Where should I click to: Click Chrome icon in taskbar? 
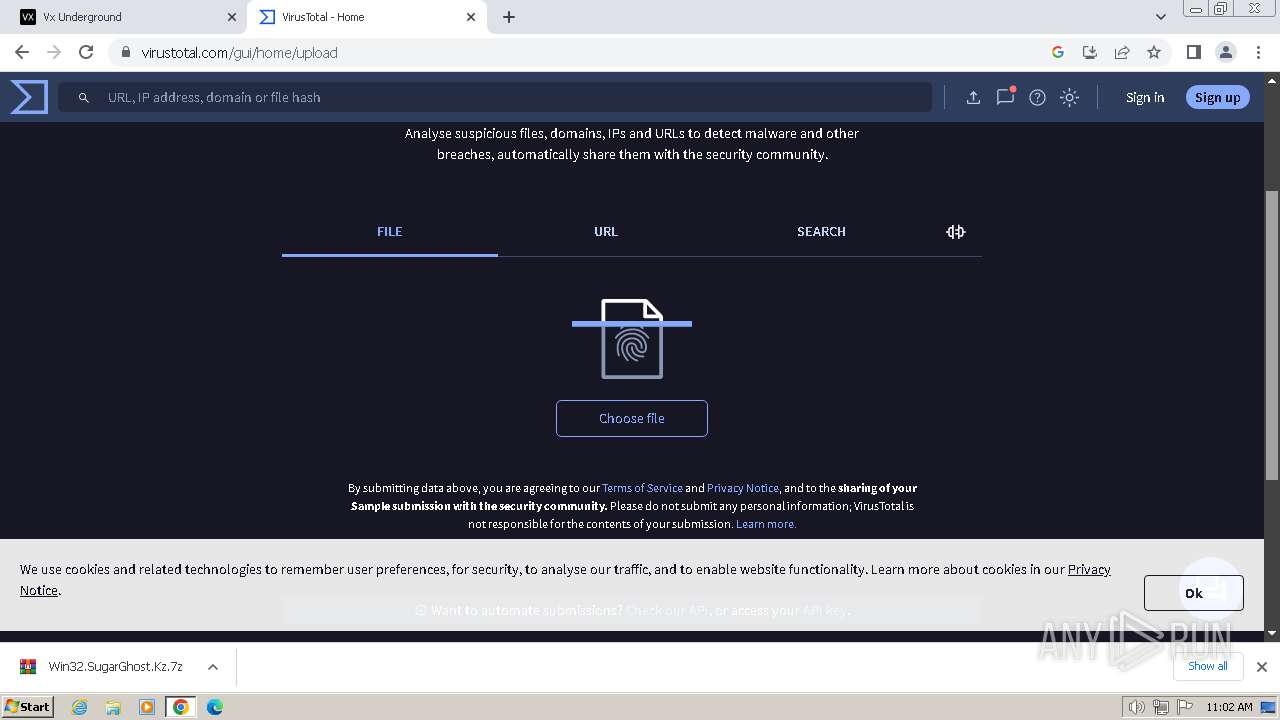[181, 707]
